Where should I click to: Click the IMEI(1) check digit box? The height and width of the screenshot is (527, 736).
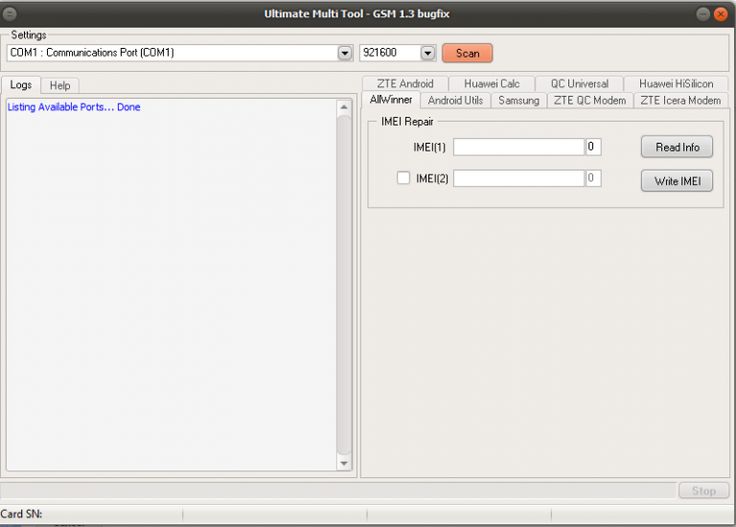[x=593, y=147]
